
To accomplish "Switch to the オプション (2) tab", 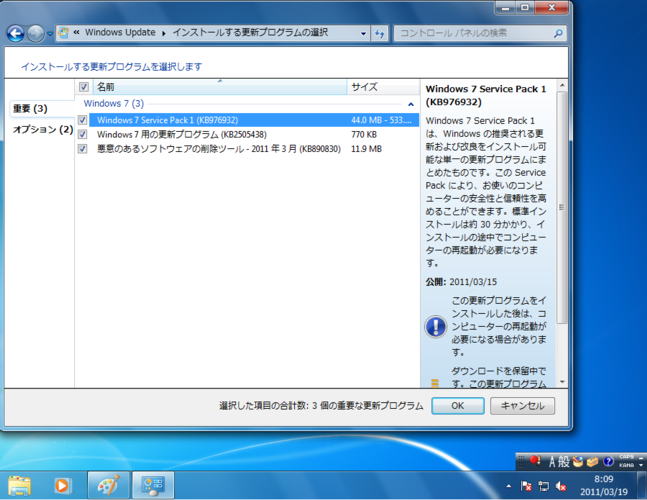I will click(43, 130).
